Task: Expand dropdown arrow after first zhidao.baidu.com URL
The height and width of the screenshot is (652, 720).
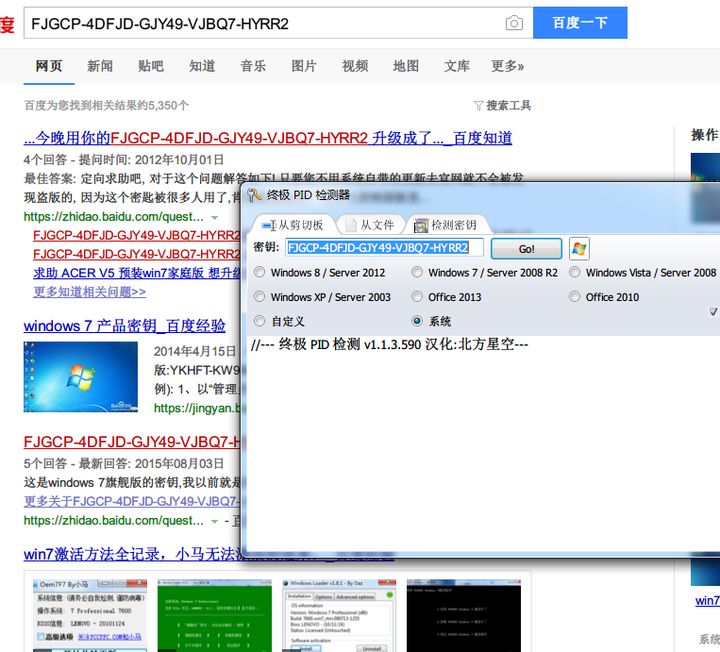Action: (214, 217)
